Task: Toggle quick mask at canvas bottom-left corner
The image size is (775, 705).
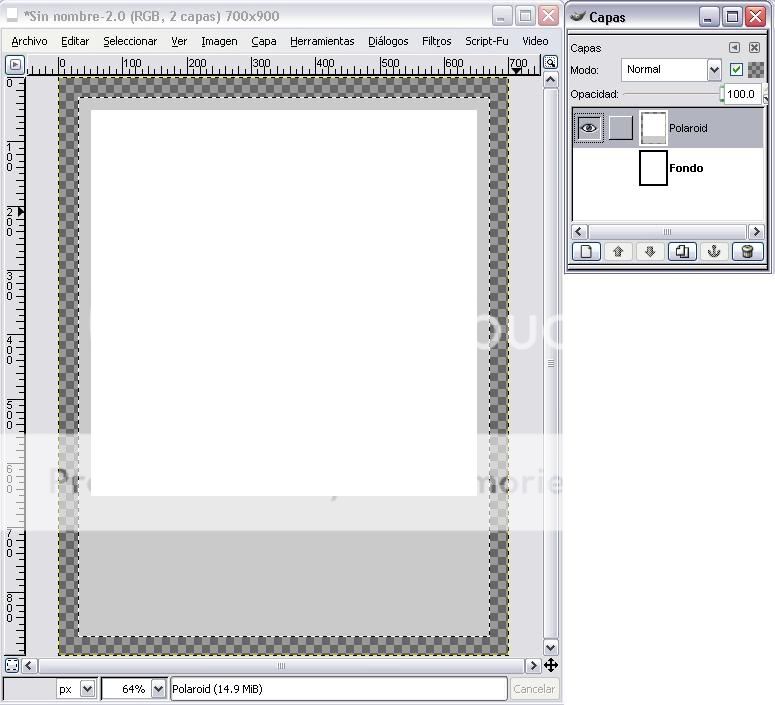Action: [x=12, y=665]
